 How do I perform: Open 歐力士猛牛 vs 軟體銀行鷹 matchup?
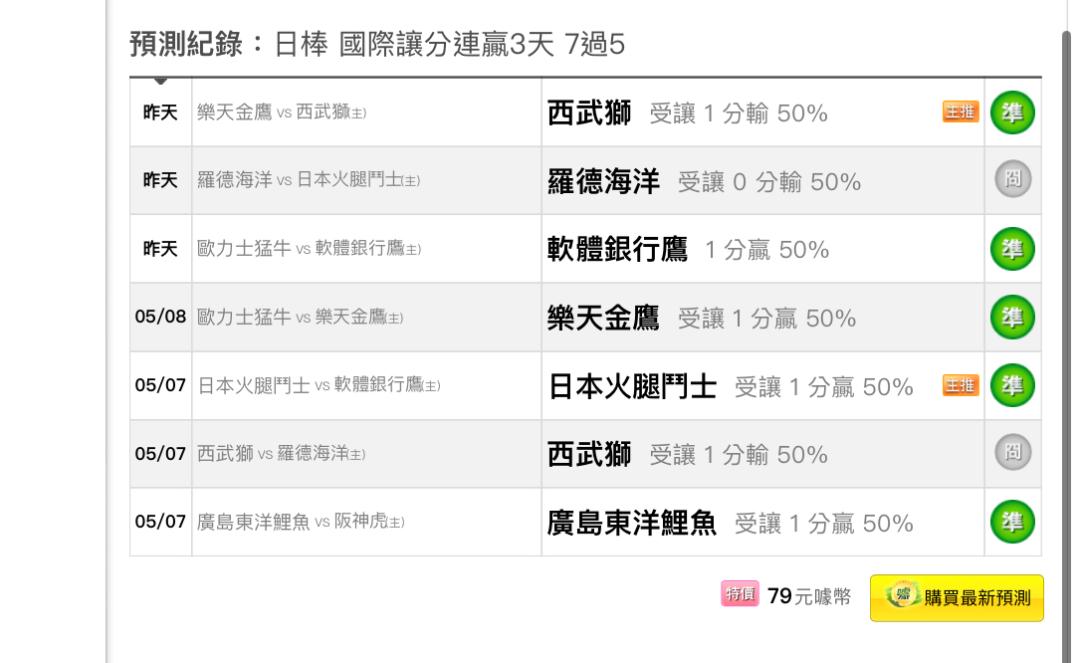point(309,248)
